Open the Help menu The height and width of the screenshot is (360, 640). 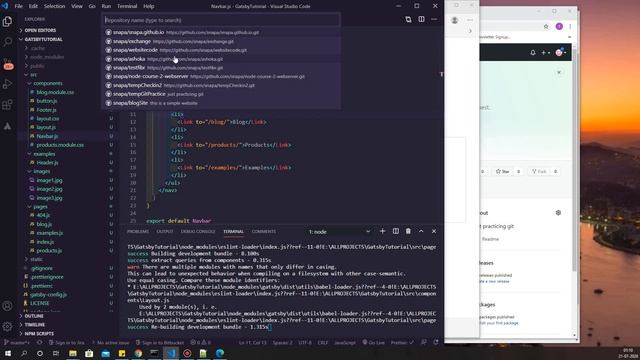click(x=149, y=6)
